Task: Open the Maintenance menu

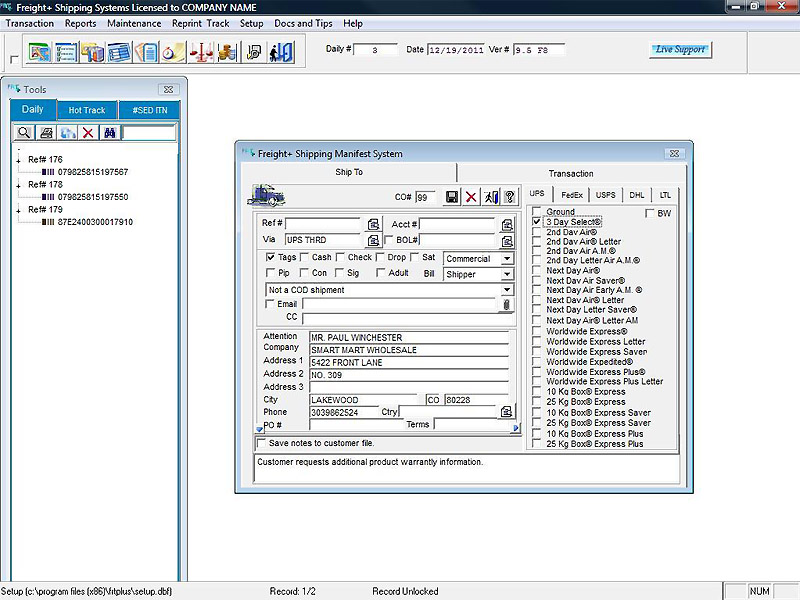Action: click(x=134, y=23)
